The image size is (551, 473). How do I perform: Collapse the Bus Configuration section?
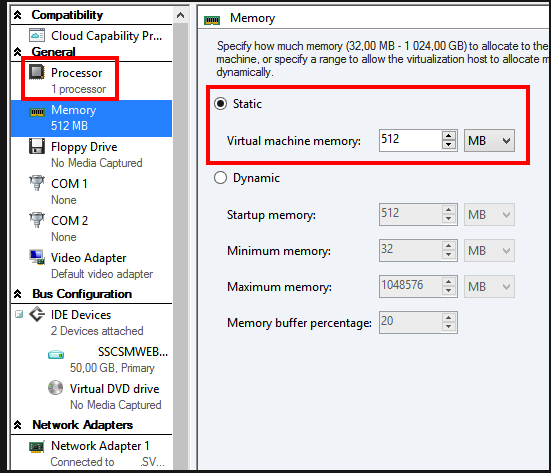(18, 294)
